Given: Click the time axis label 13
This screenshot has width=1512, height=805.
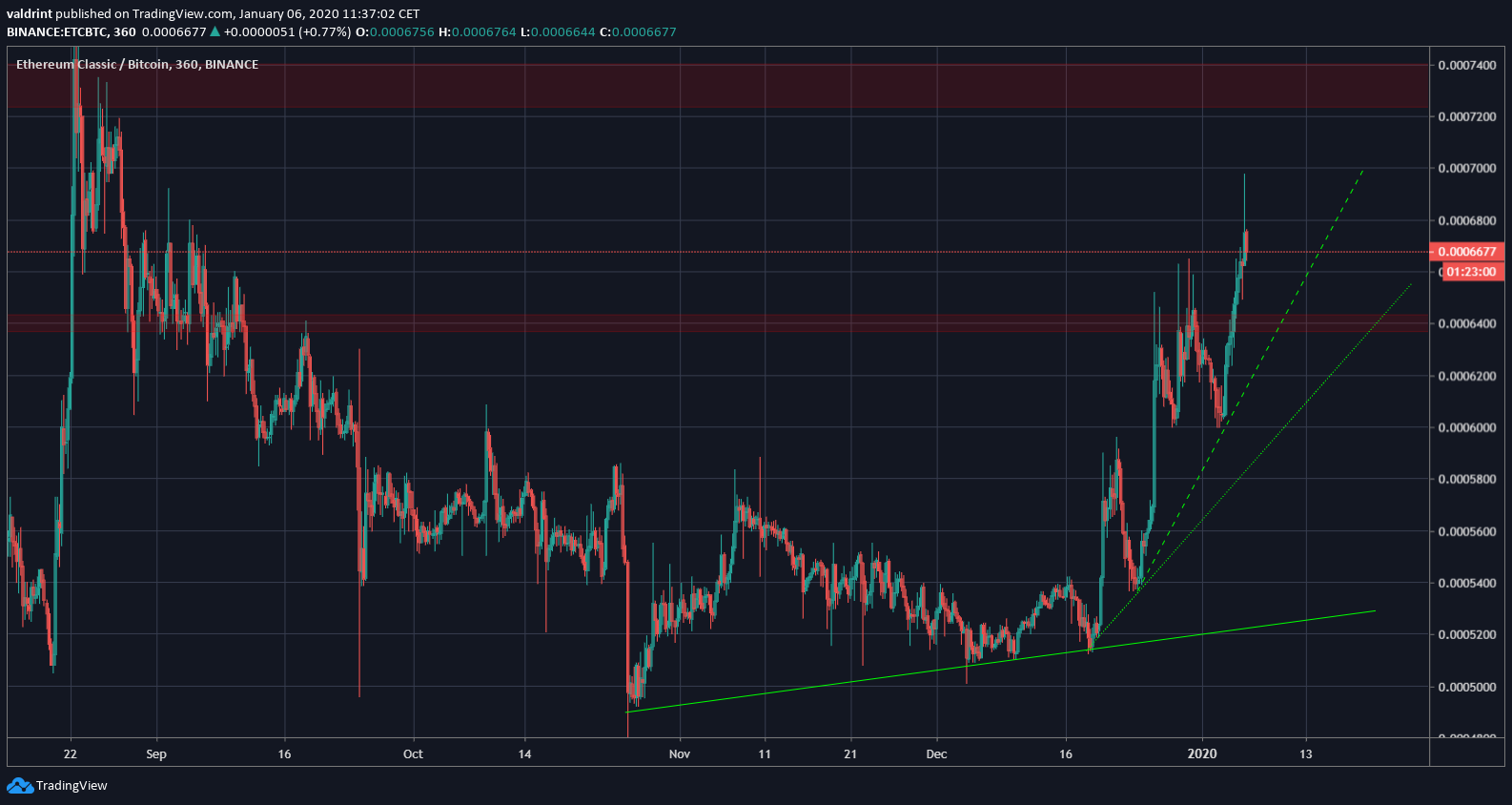Looking at the screenshot, I should pos(1305,753).
